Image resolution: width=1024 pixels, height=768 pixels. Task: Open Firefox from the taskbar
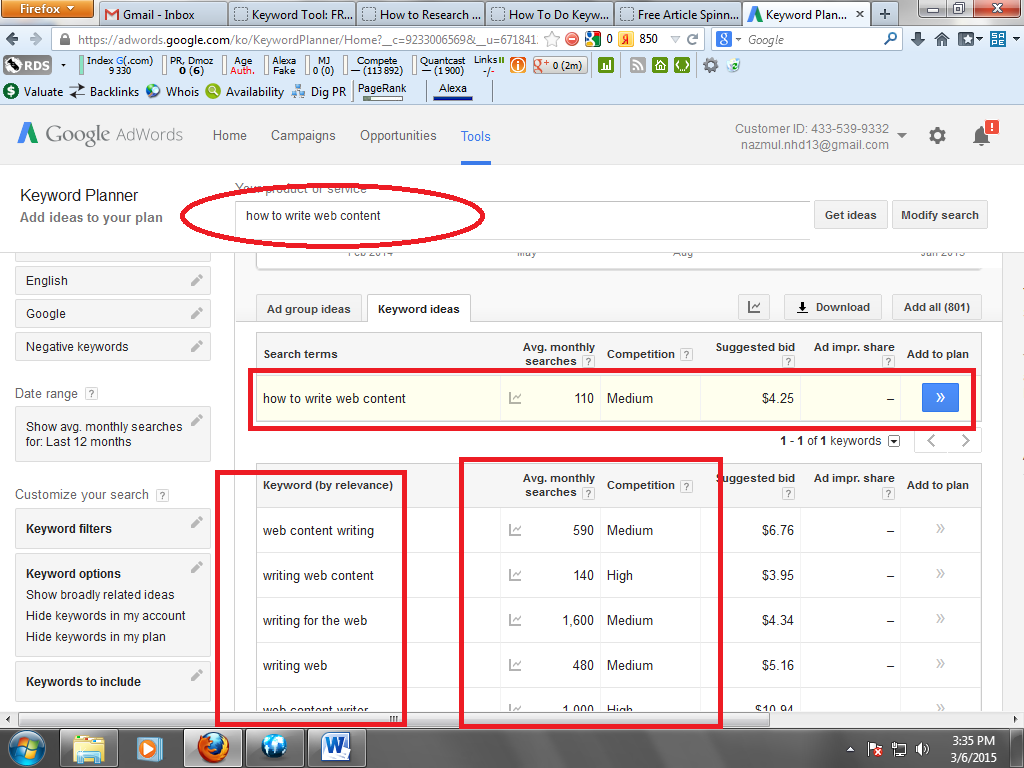pos(212,748)
